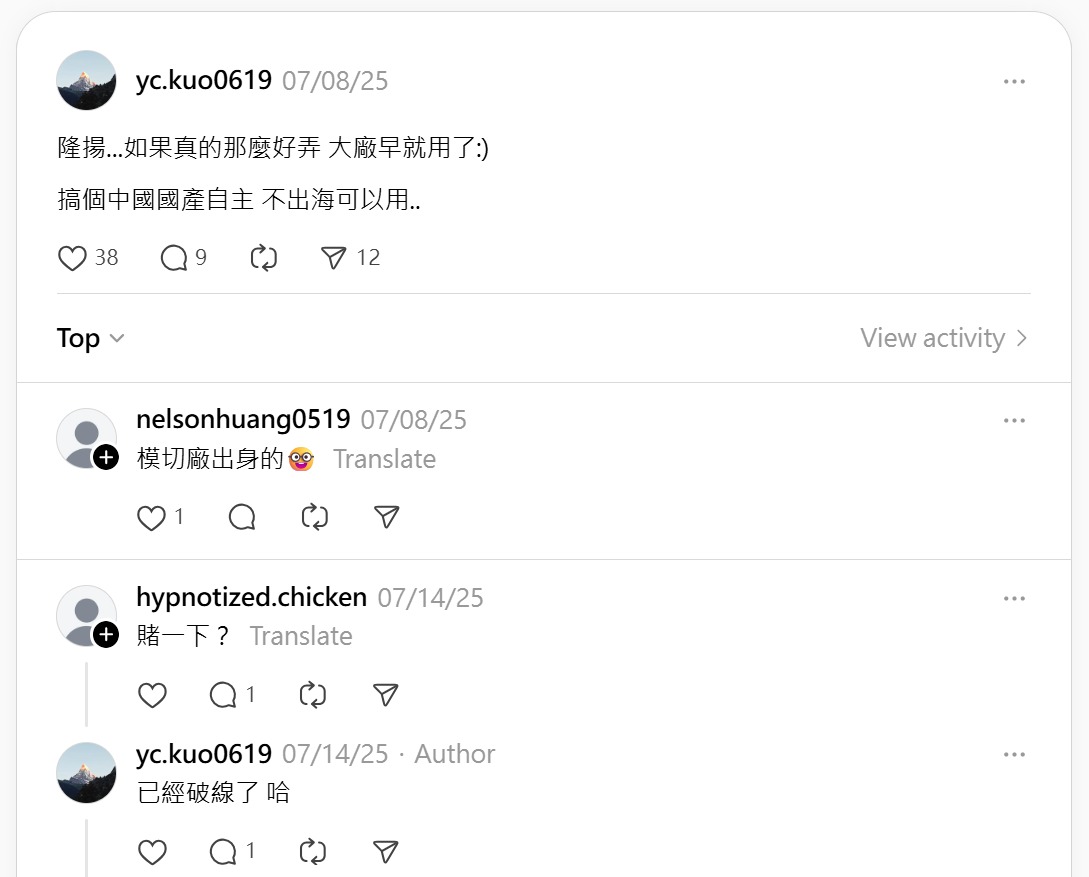Translate nelsonhuang0519's comment
Screen dimensions: 1089x877
coord(384,459)
